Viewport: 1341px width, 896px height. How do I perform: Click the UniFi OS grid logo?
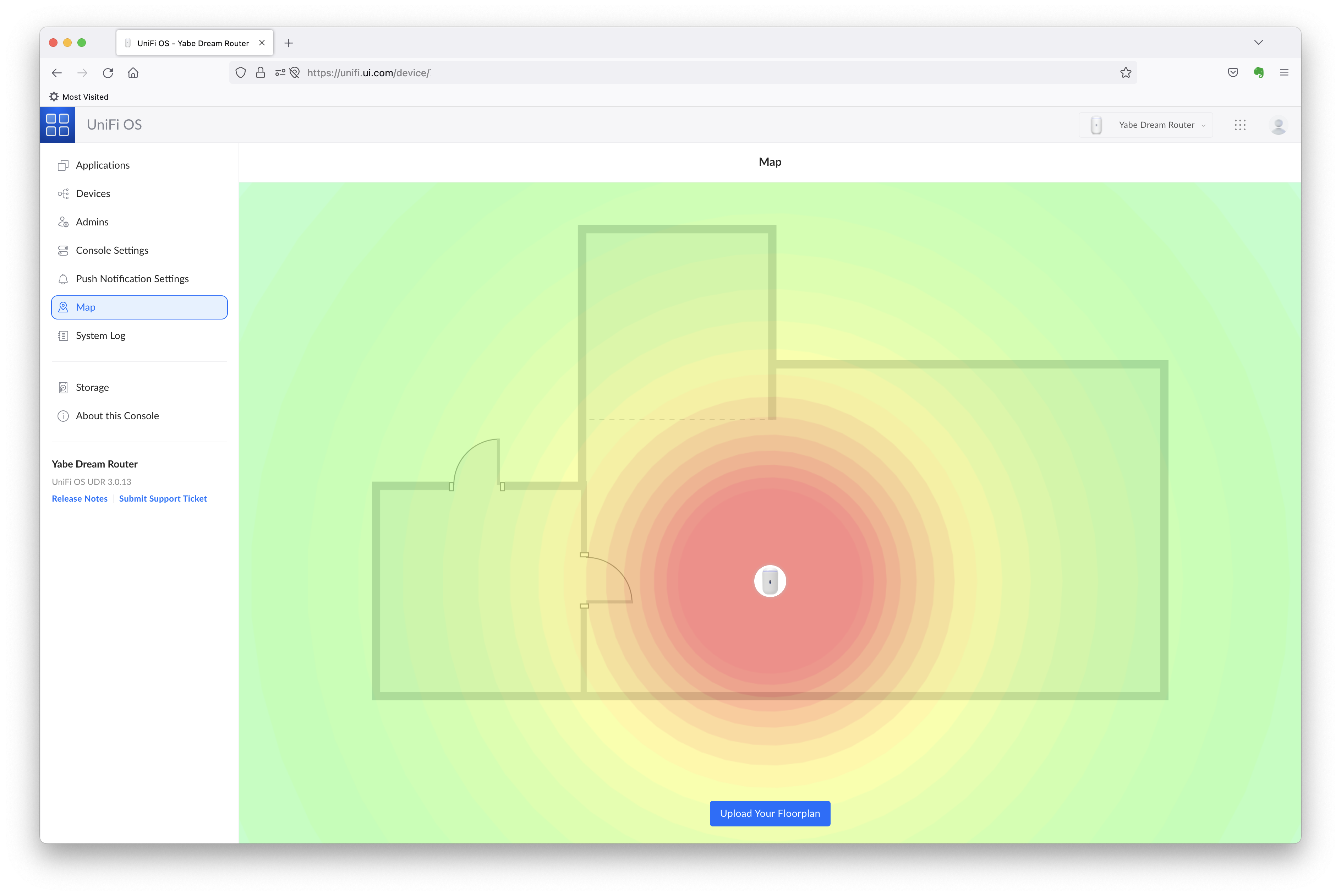pyautogui.click(x=57, y=125)
